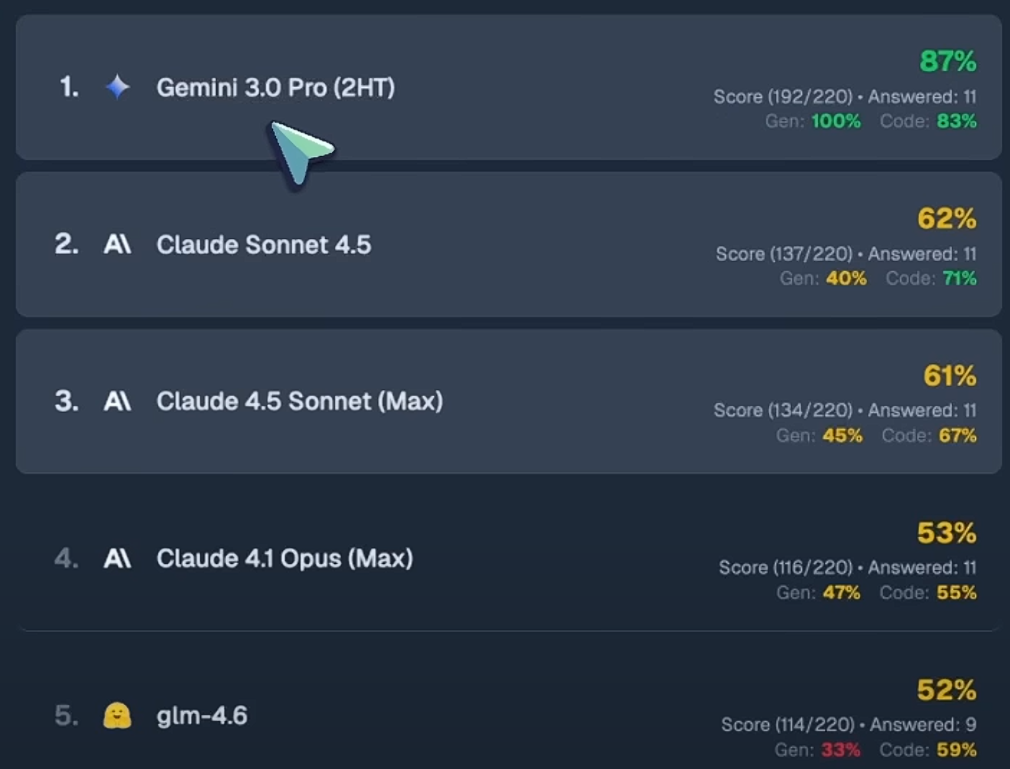Open the Gemini 3.0 Pro (2HT) model name

tap(275, 88)
